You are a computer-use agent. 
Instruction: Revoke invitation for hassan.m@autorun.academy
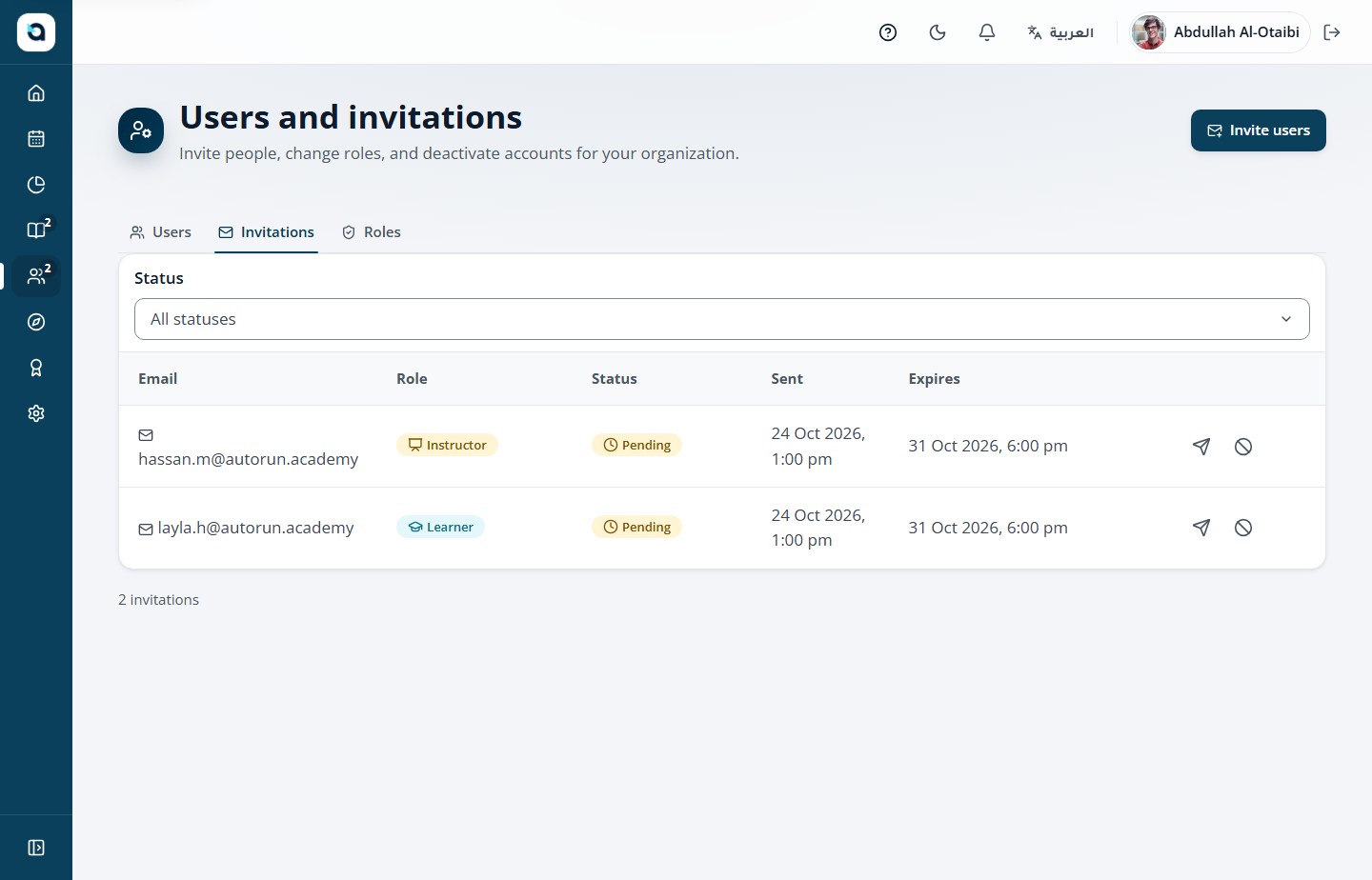click(x=1243, y=447)
